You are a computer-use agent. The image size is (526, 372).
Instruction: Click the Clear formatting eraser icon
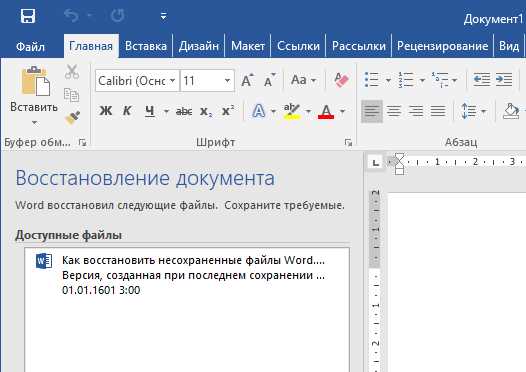point(341,80)
